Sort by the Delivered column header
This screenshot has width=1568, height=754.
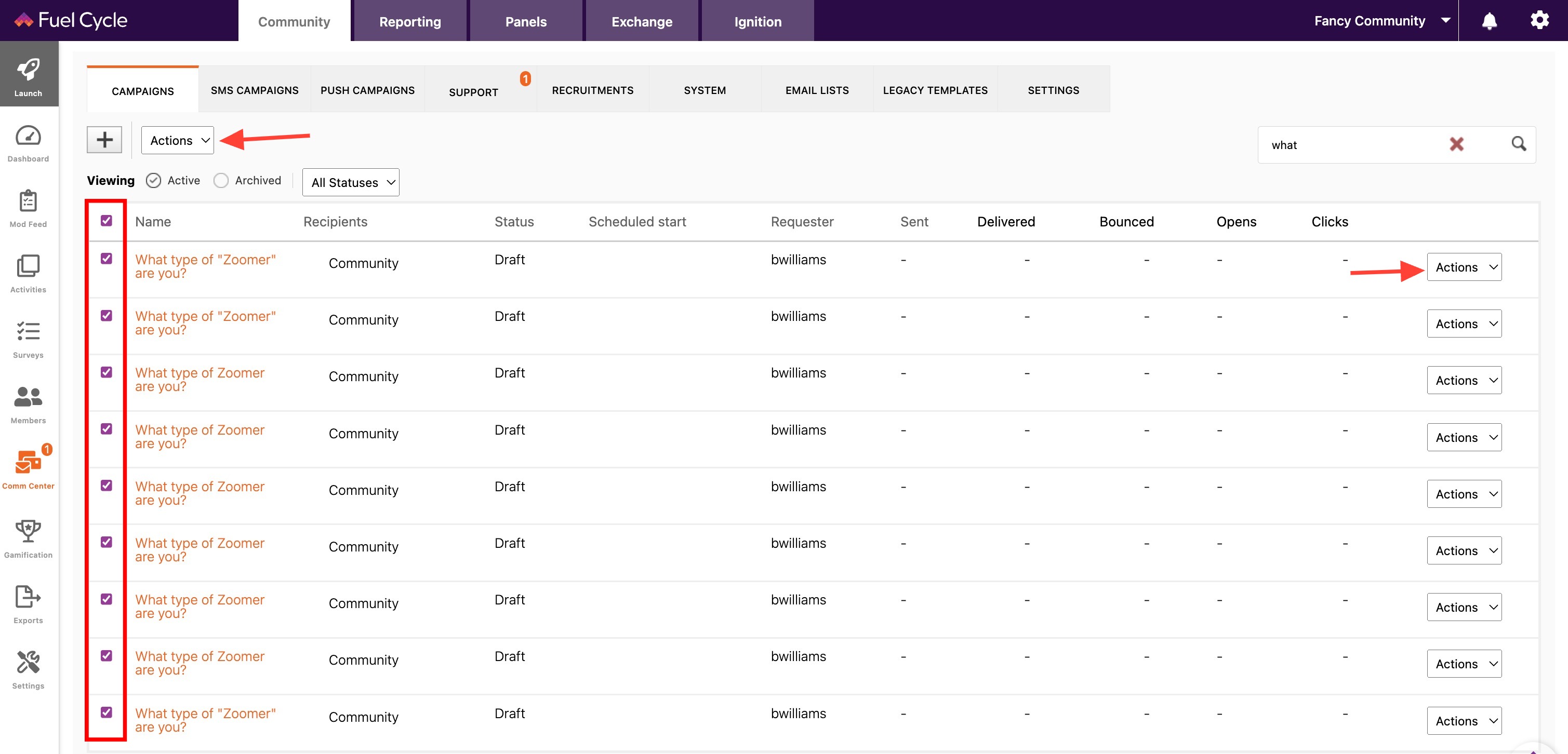(x=1005, y=222)
